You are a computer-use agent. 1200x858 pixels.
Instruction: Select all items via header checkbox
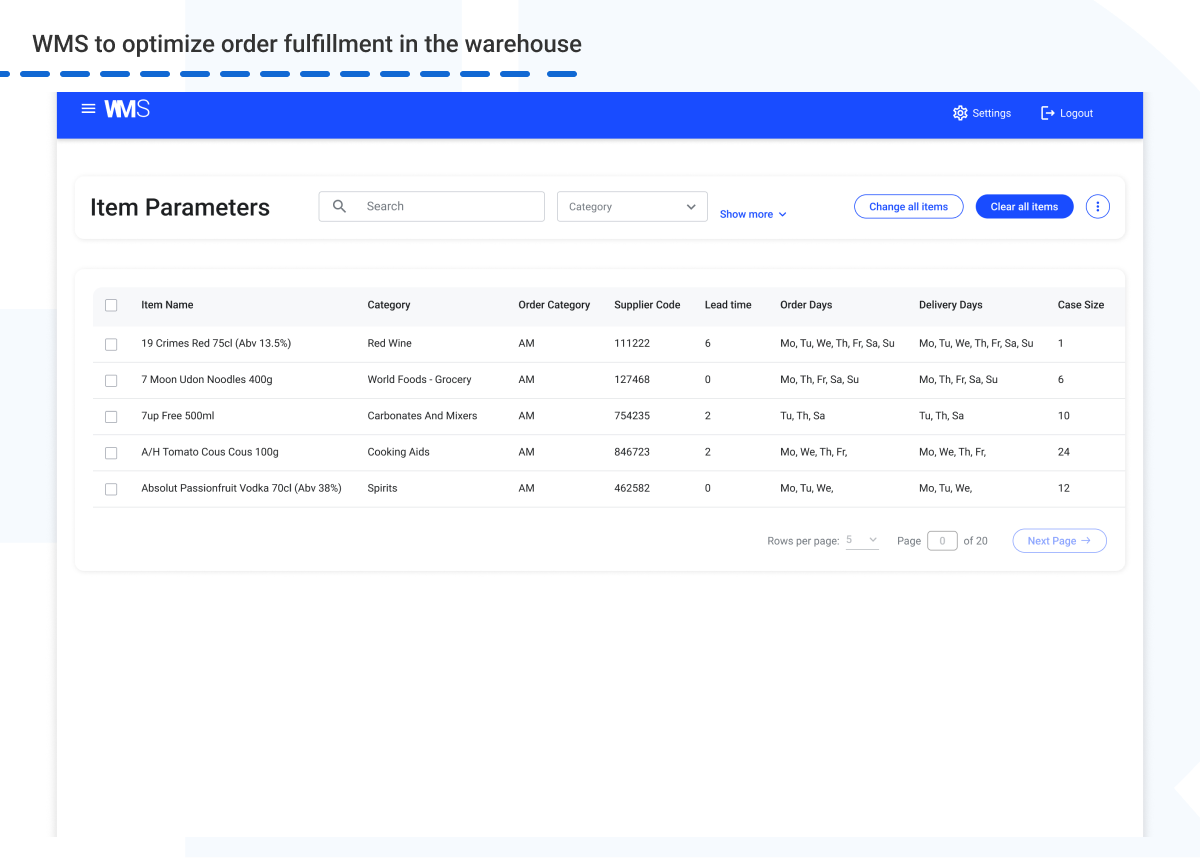point(111,305)
